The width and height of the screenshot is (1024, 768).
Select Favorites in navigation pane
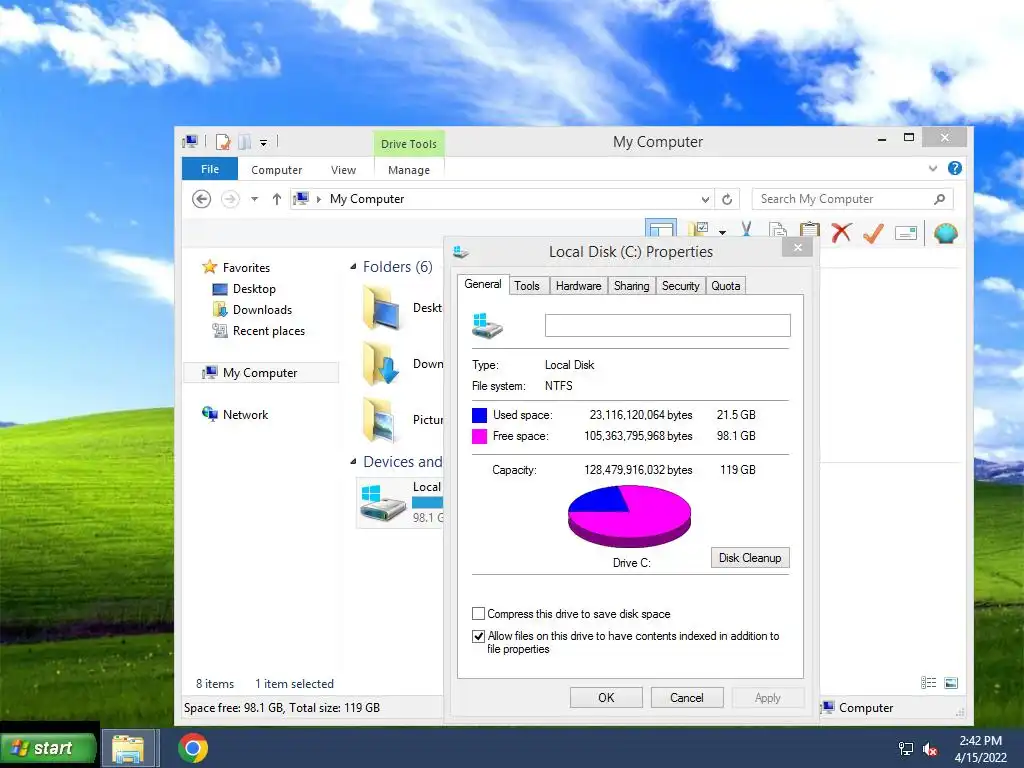pyautogui.click(x=246, y=268)
